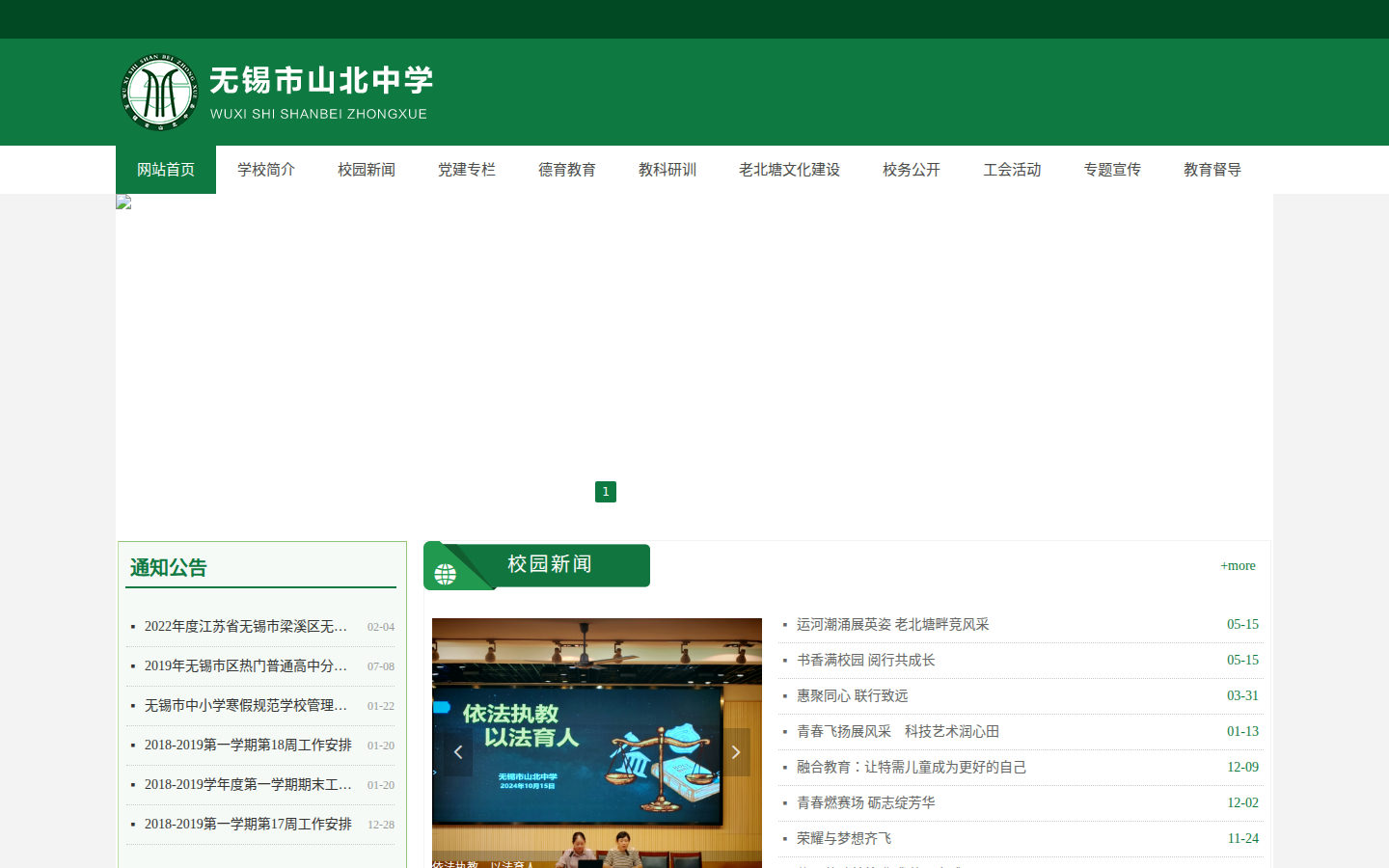Open 惠聚同心 联行致远 article

tap(853, 696)
